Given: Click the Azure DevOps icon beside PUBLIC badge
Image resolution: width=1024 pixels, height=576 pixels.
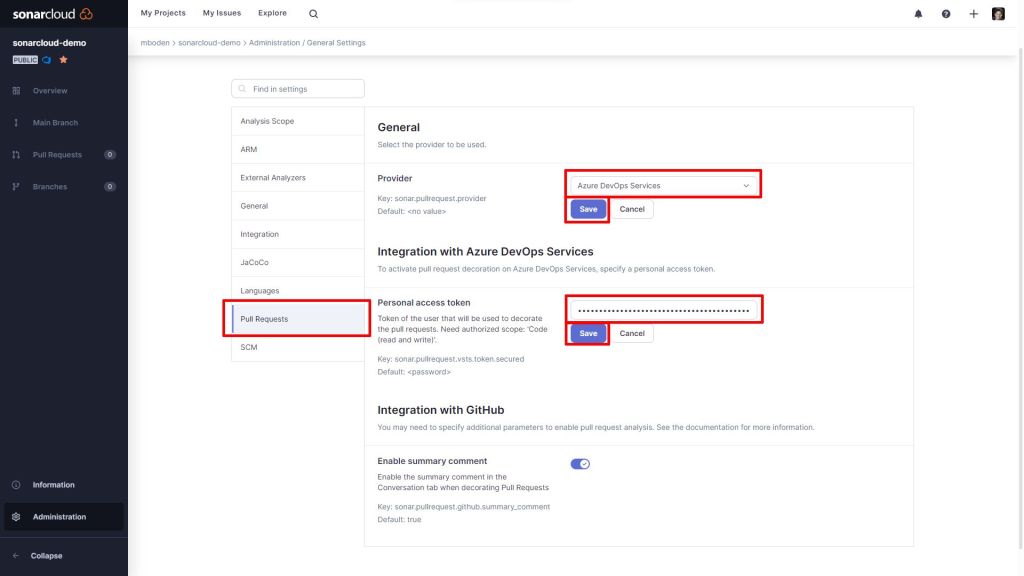Looking at the screenshot, I should pos(47,59).
